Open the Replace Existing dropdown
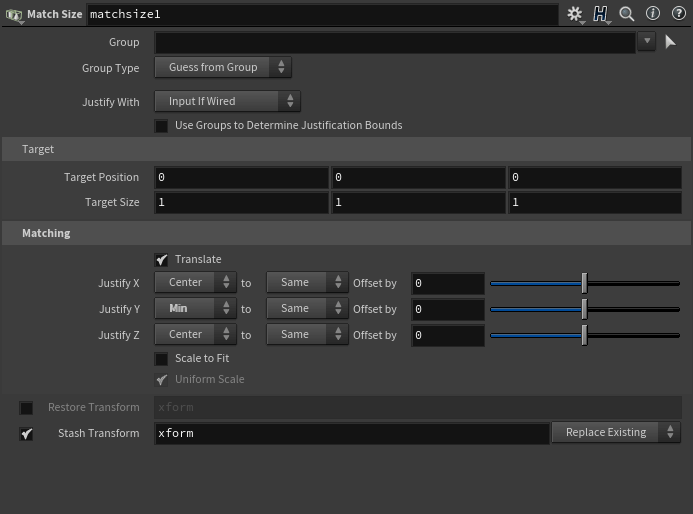Viewport: 693px width, 514px height. [615, 433]
